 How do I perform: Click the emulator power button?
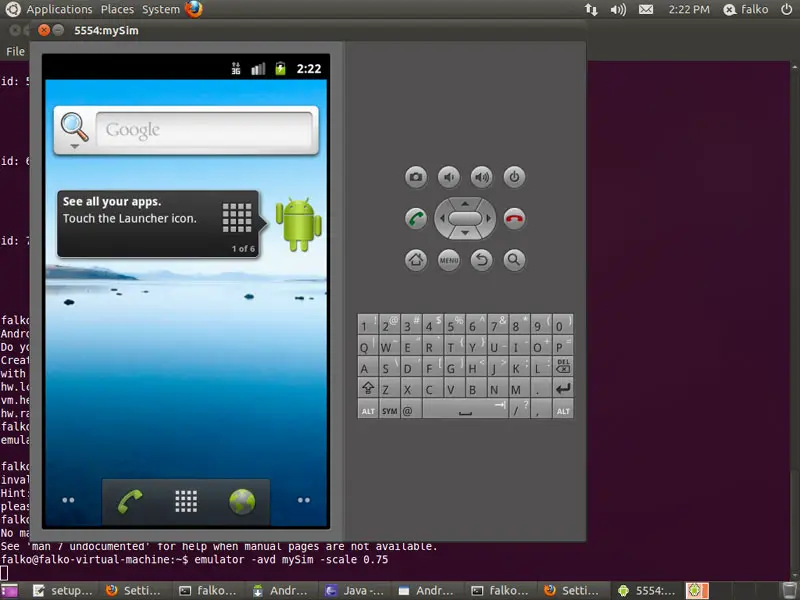[x=514, y=177]
